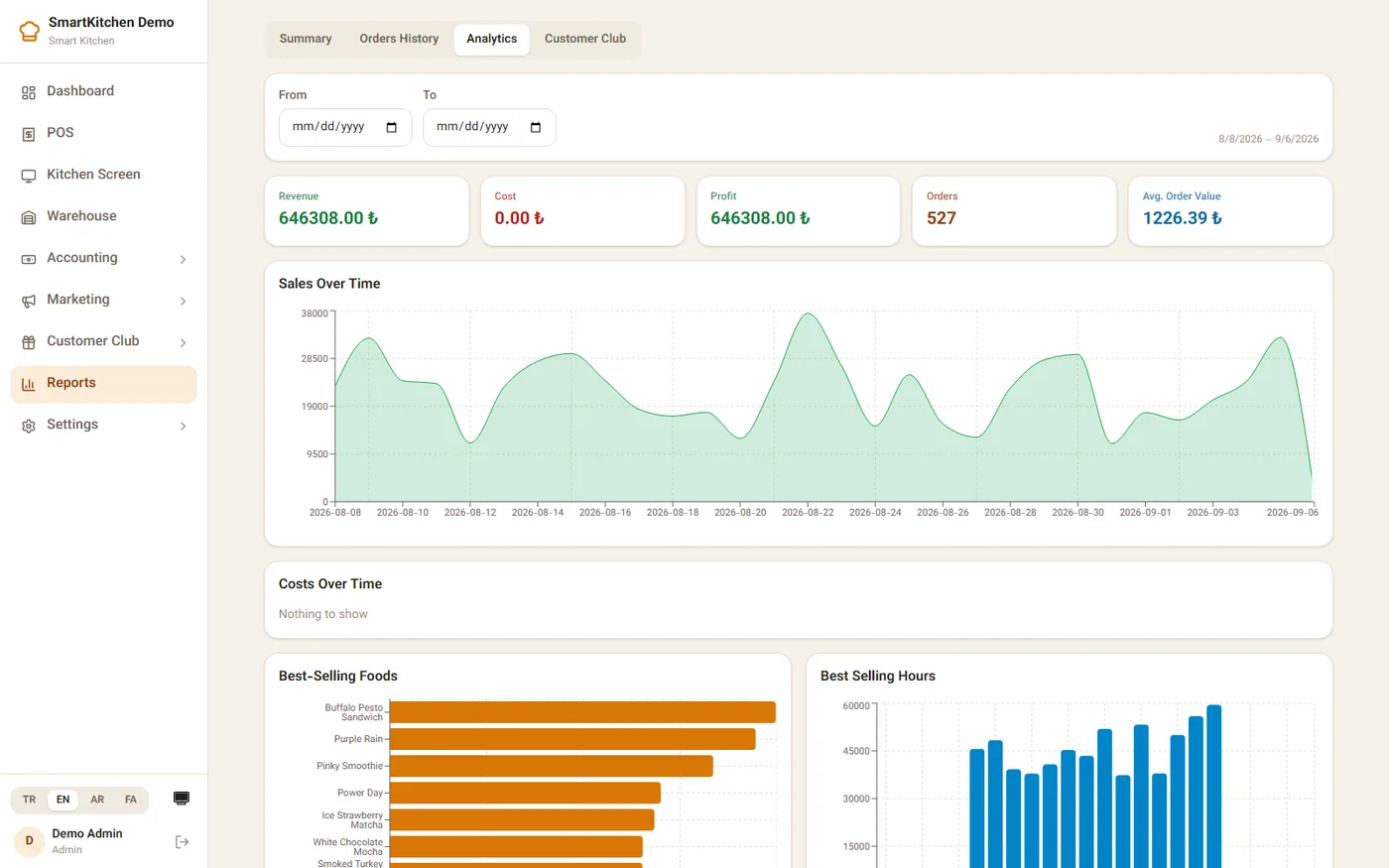The width and height of the screenshot is (1389, 868).
Task: Click the Accounting banknote icon
Action: click(29, 259)
